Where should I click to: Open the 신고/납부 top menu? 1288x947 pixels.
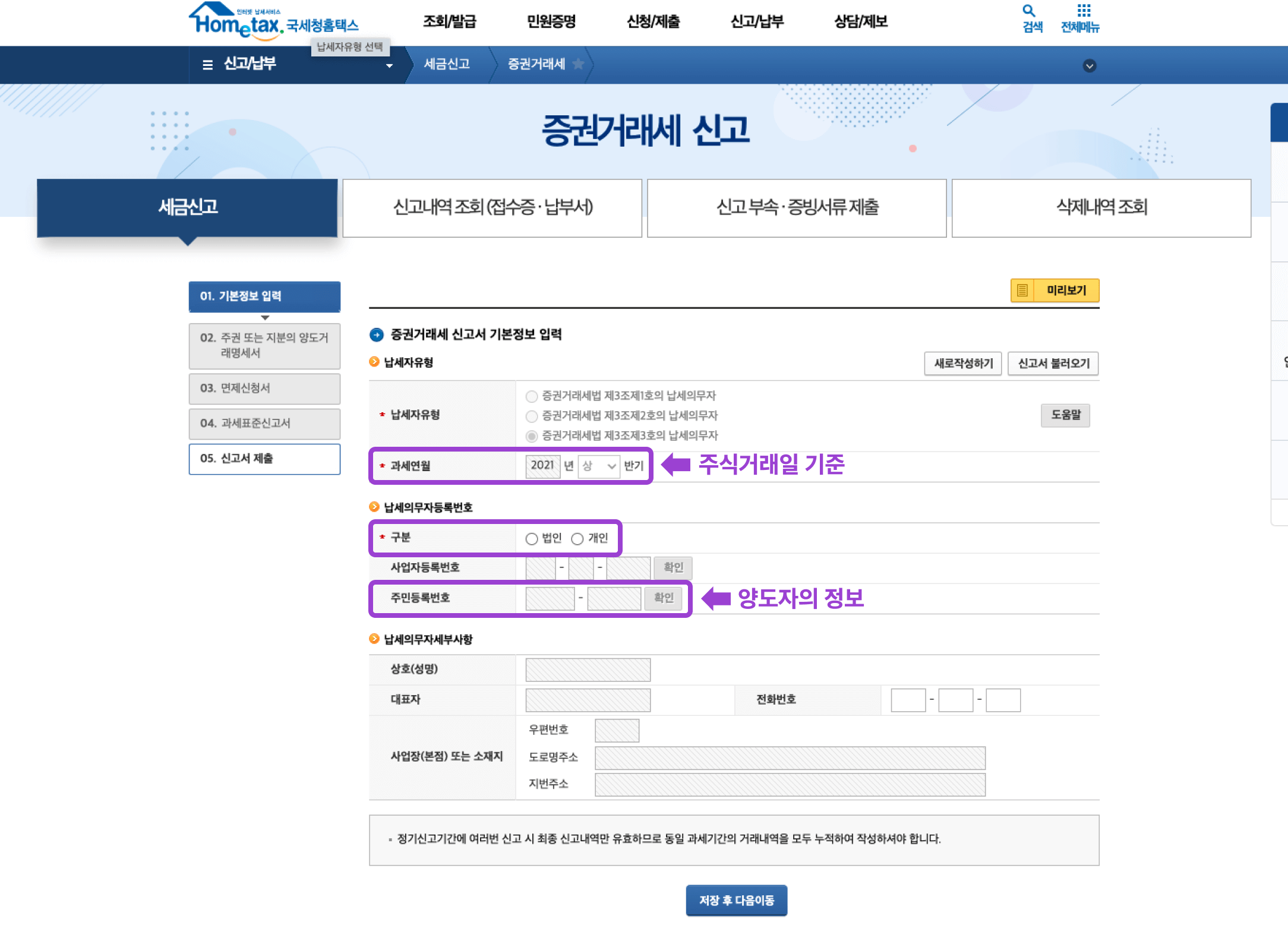tap(757, 21)
